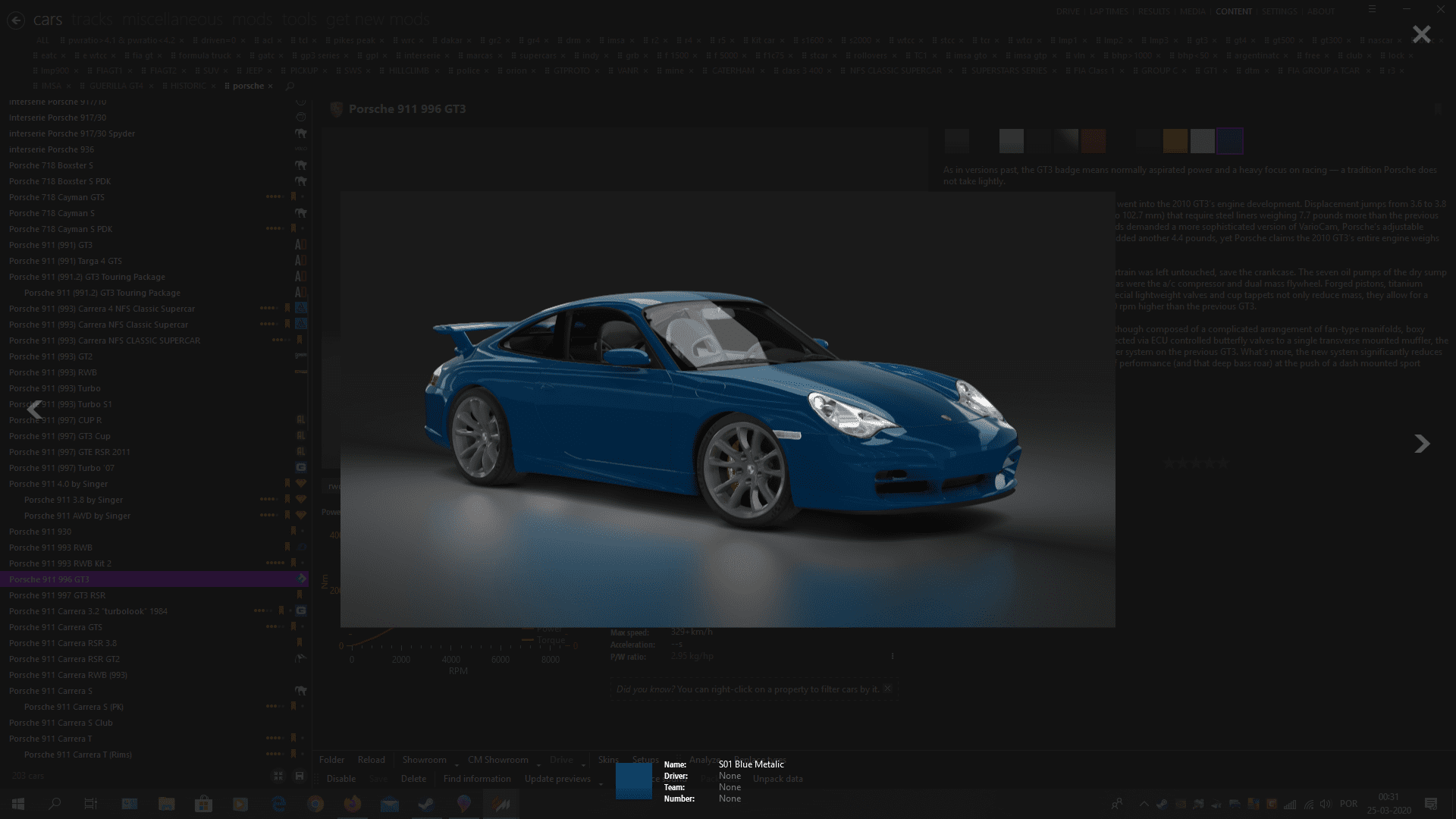This screenshot has height=819, width=1456.
Task: Open the Windows notification center
Action: [1431, 804]
